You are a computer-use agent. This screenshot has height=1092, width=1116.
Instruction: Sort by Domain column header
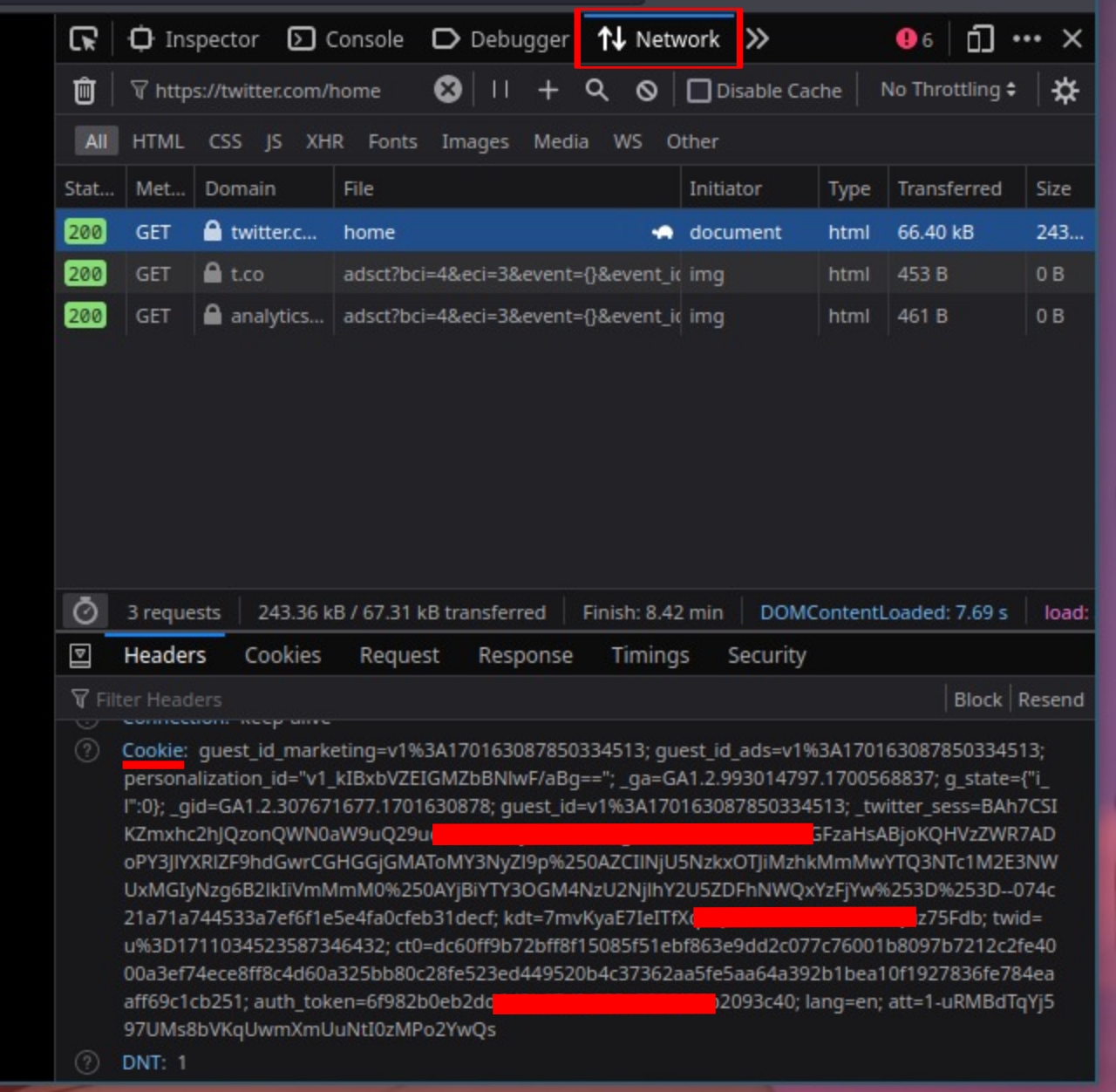(x=264, y=188)
